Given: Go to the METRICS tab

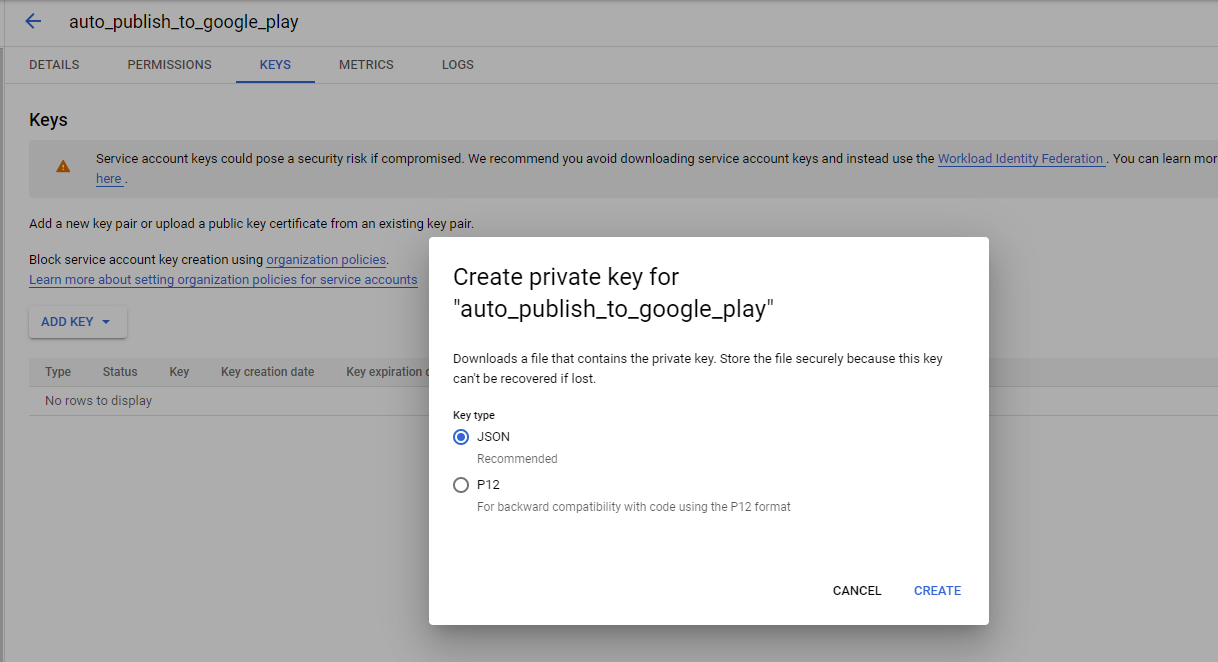Looking at the screenshot, I should pyautogui.click(x=366, y=65).
